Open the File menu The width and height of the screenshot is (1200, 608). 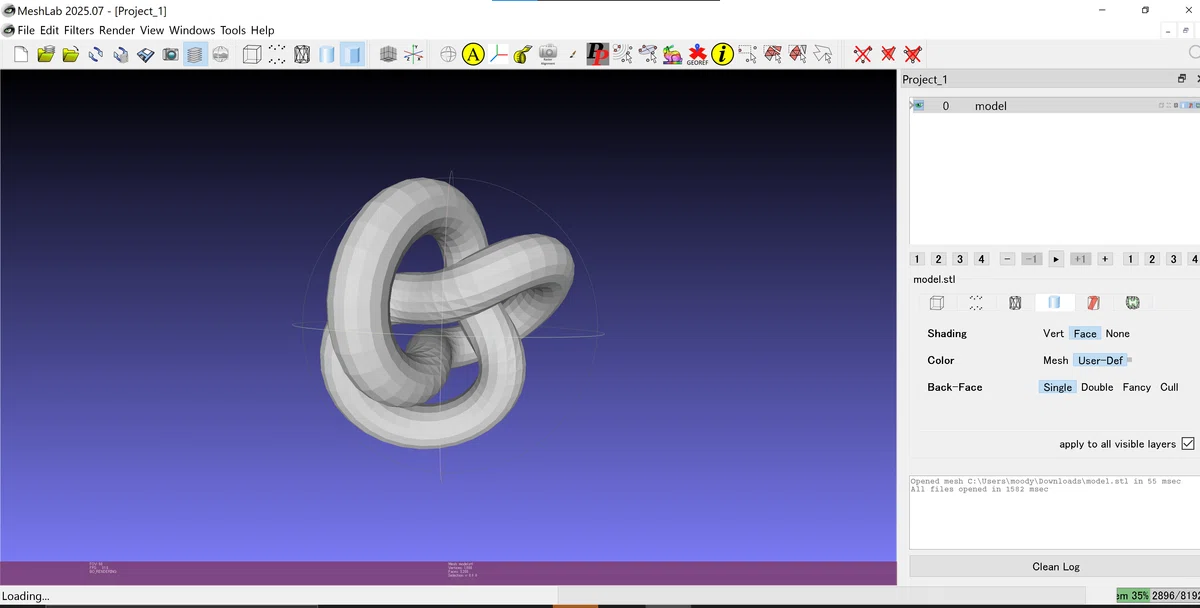pyautogui.click(x=26, y=31)
